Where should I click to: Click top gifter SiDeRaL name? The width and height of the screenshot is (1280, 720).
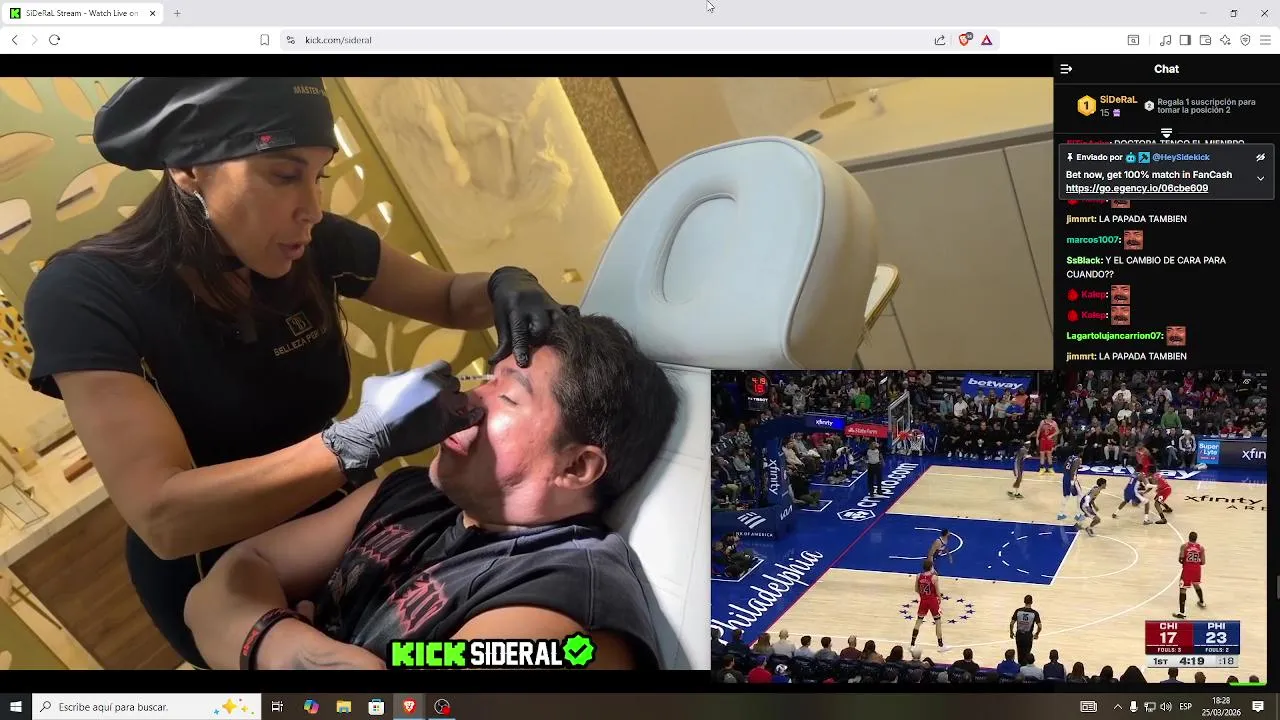(x=1118, y=100)
